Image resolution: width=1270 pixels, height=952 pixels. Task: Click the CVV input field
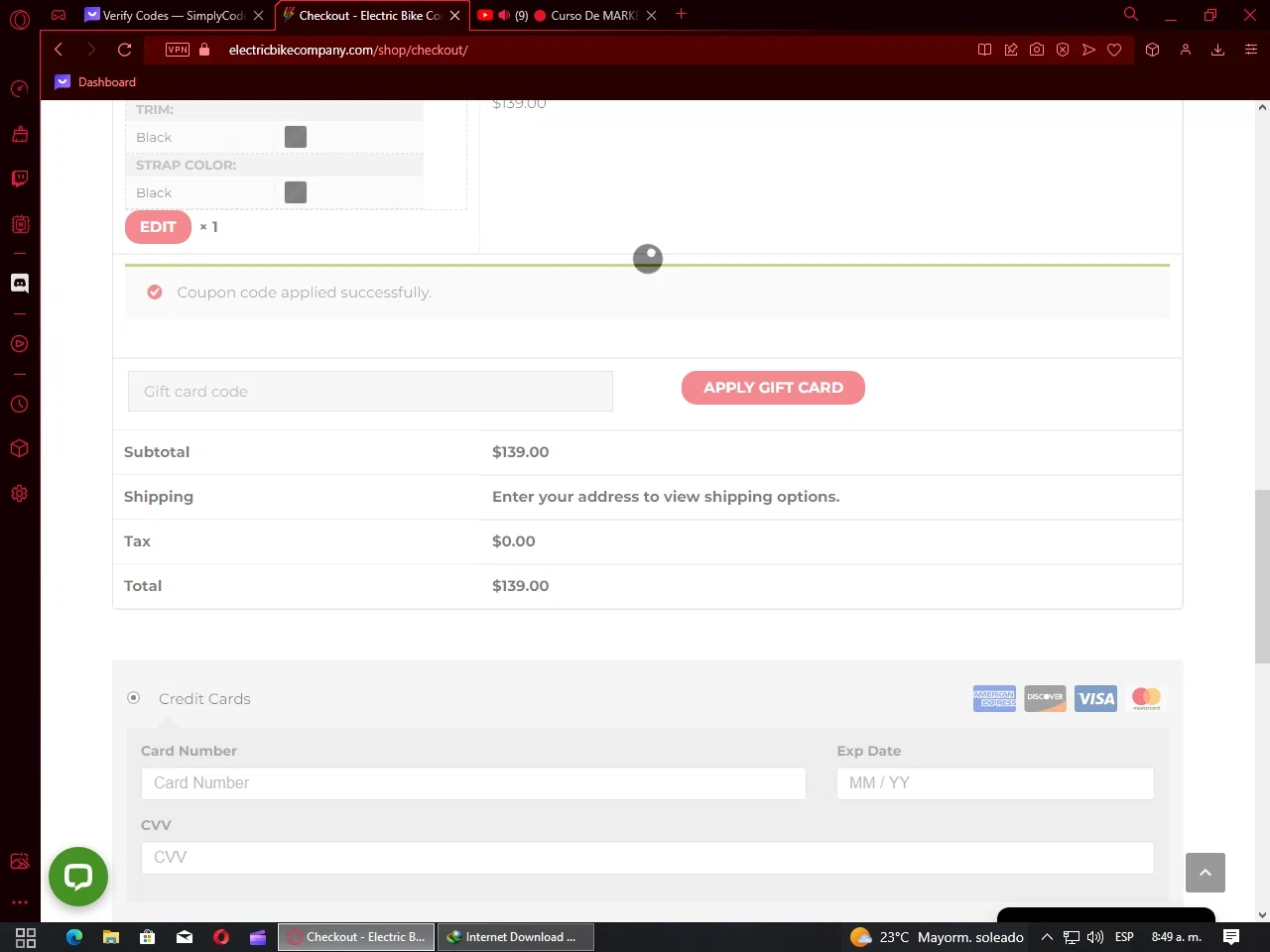(647, 857)
